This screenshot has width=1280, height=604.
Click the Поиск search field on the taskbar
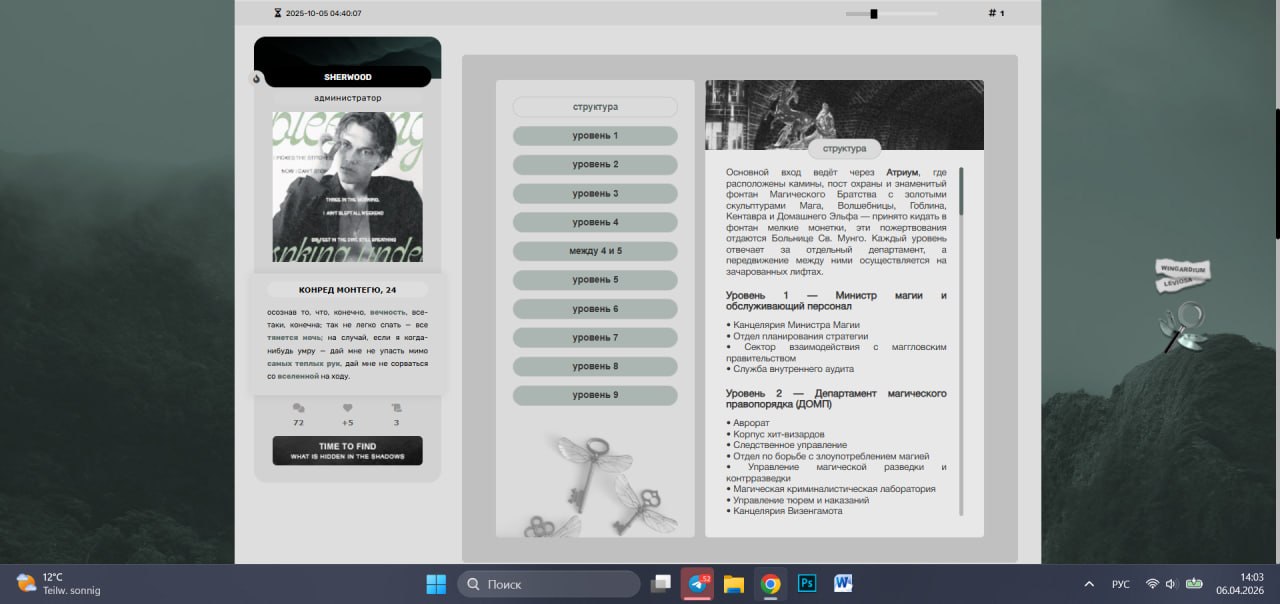[548, 583]
